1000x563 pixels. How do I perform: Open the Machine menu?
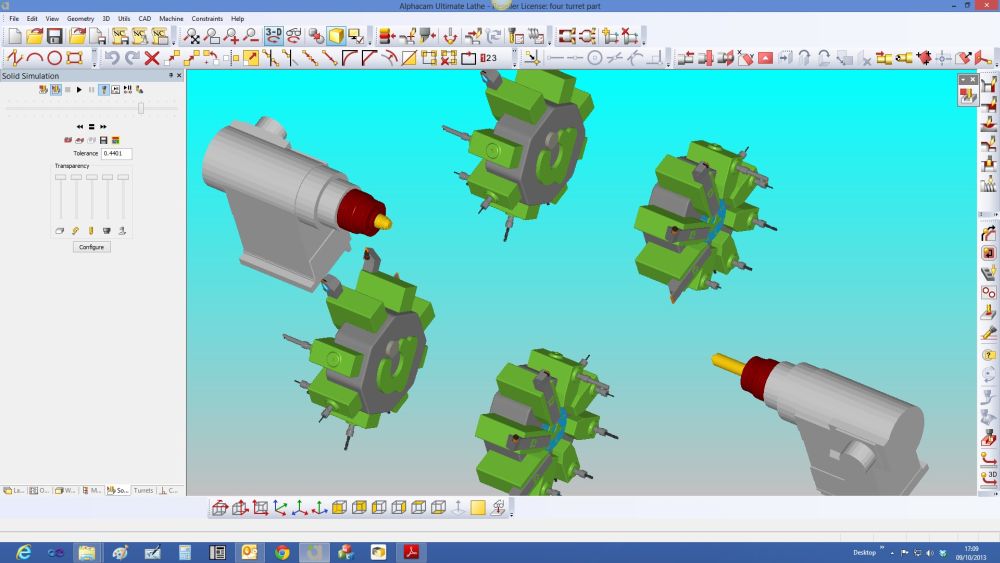coord(171,18)
